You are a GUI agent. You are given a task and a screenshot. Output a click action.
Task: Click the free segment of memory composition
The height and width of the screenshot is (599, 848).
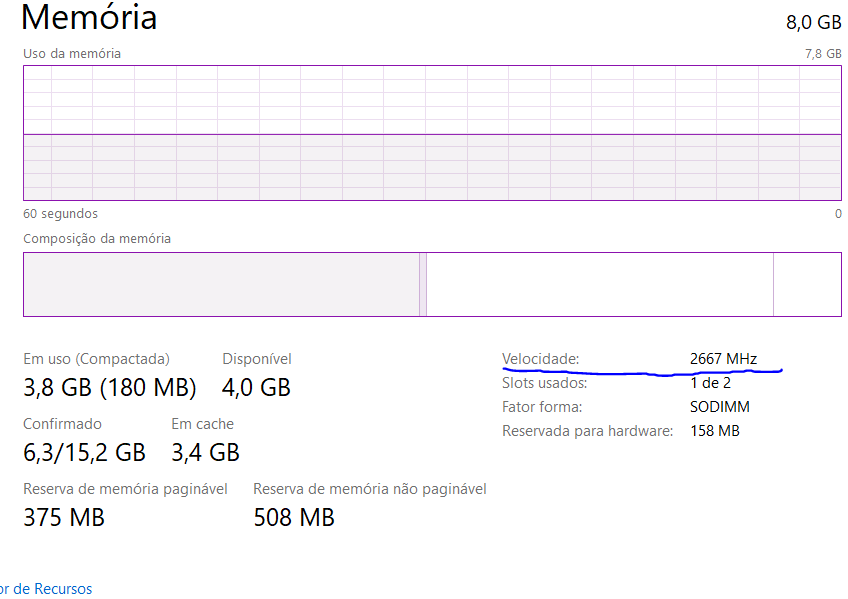point(807,284)
